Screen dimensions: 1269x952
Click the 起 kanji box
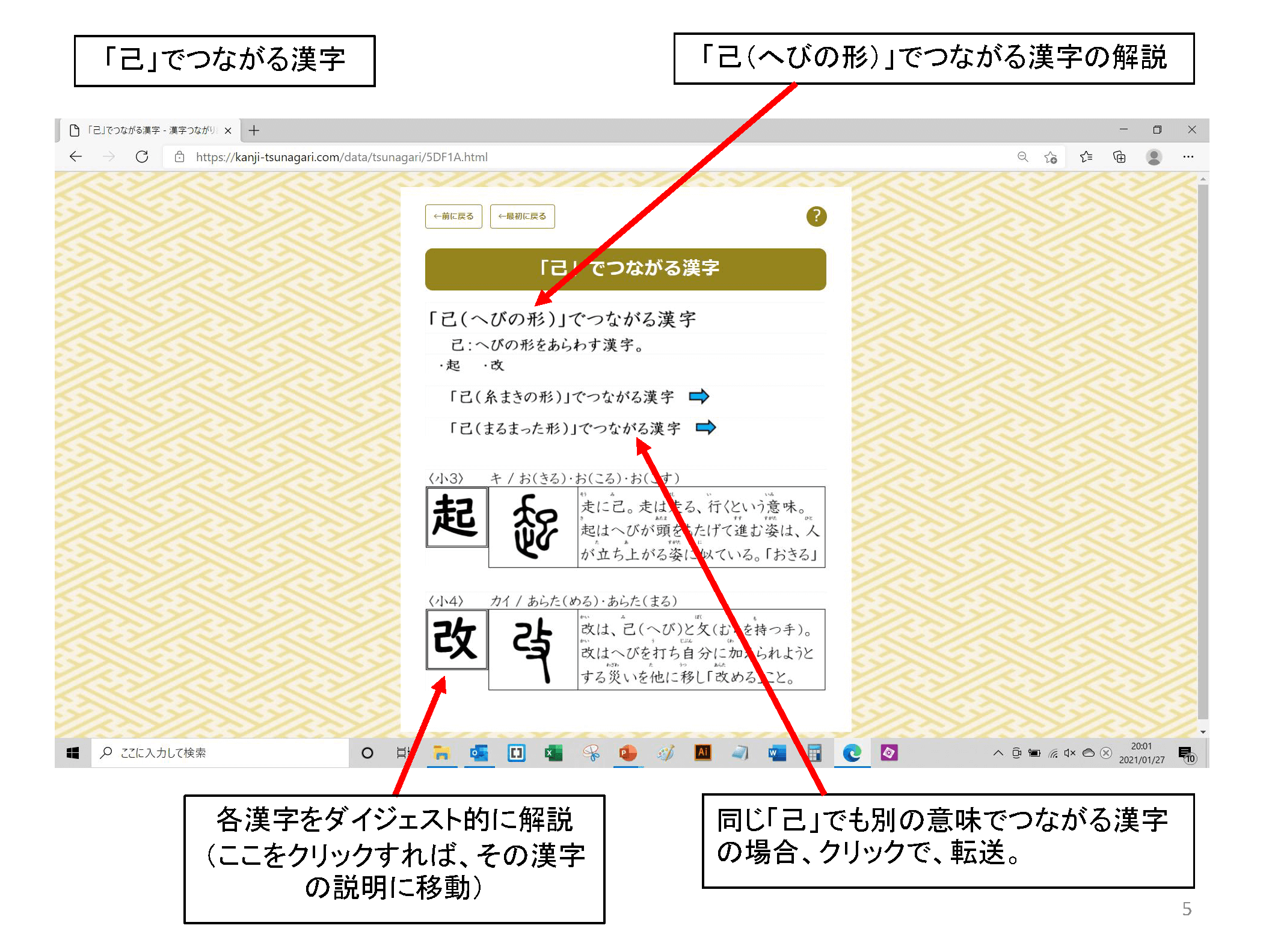click(456, 517)
